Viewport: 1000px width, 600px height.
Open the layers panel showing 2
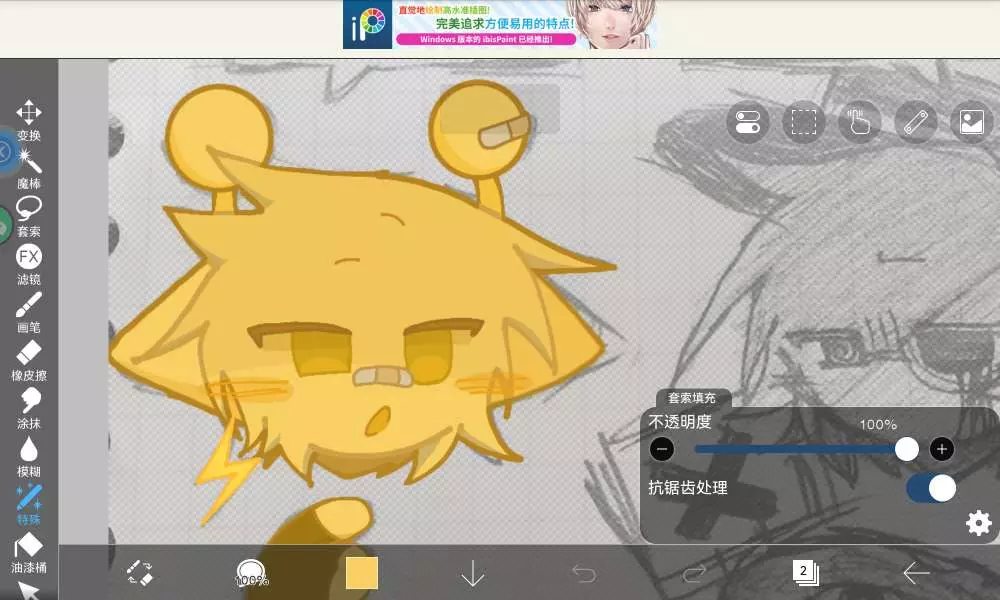[x=805, y=573]
